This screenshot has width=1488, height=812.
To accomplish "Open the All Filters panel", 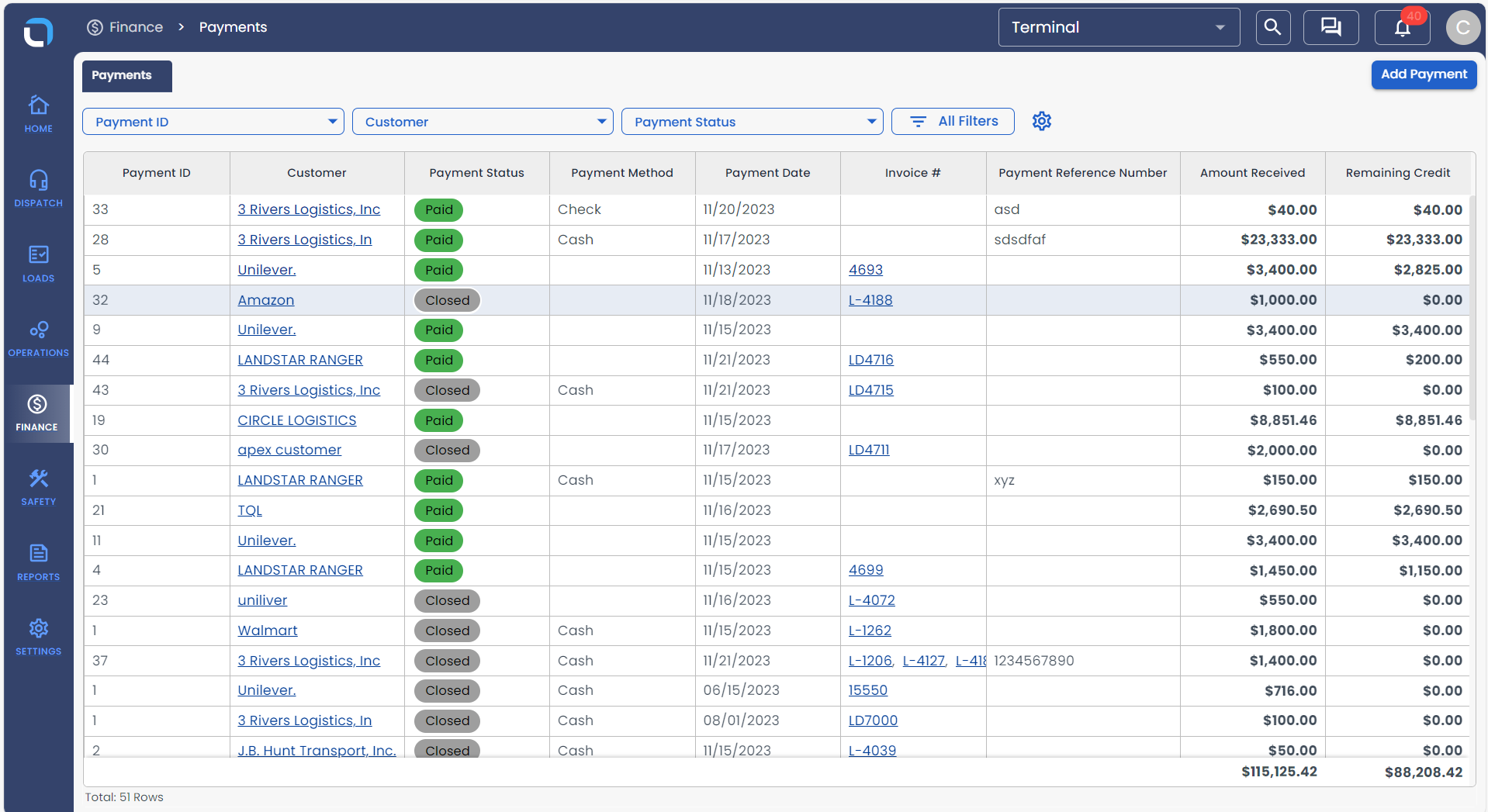I will (952, 121).
